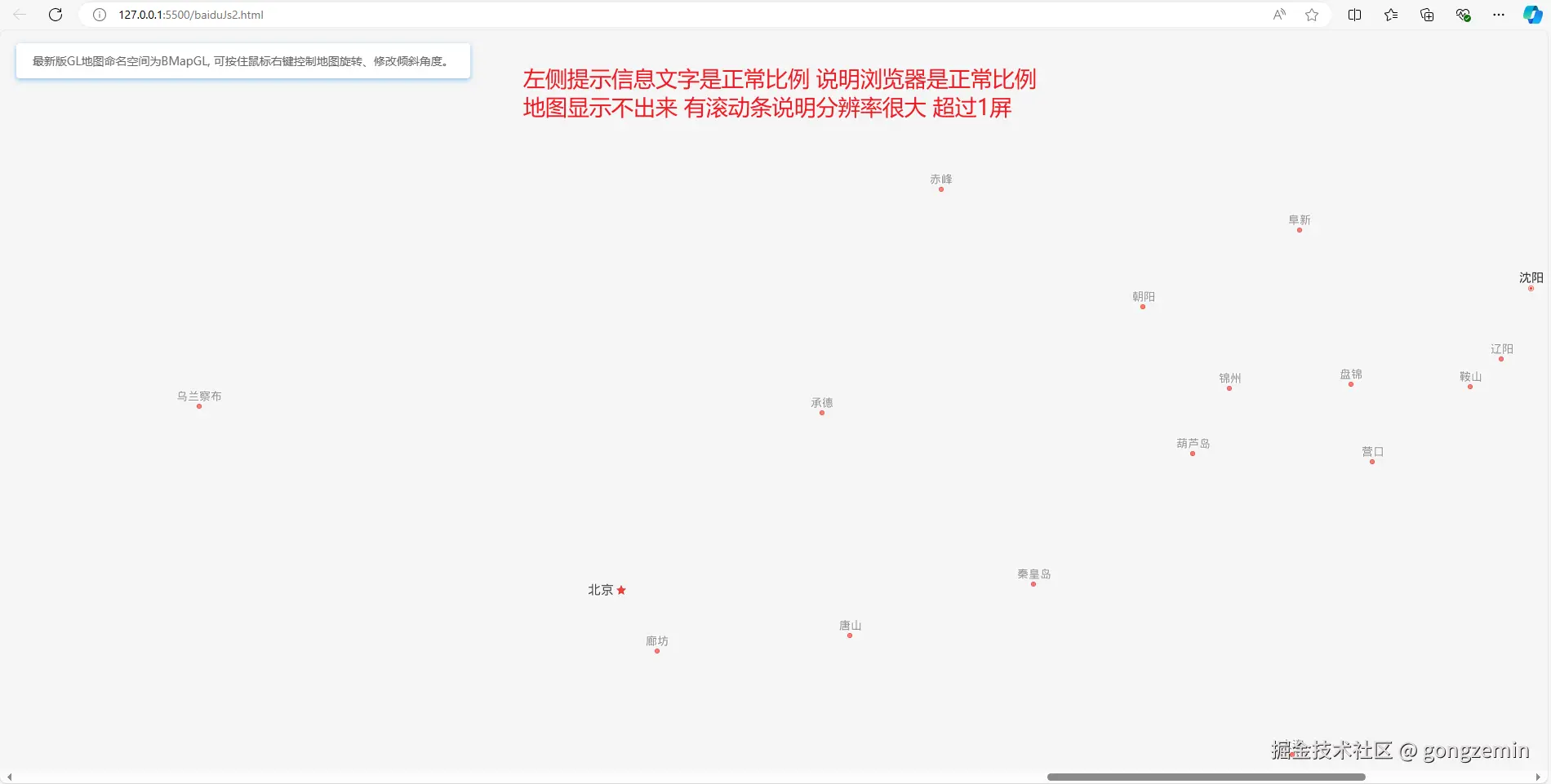Reload the page with the refresh icon
This screenshot has width=1551, height=784.
pos(56,15)
